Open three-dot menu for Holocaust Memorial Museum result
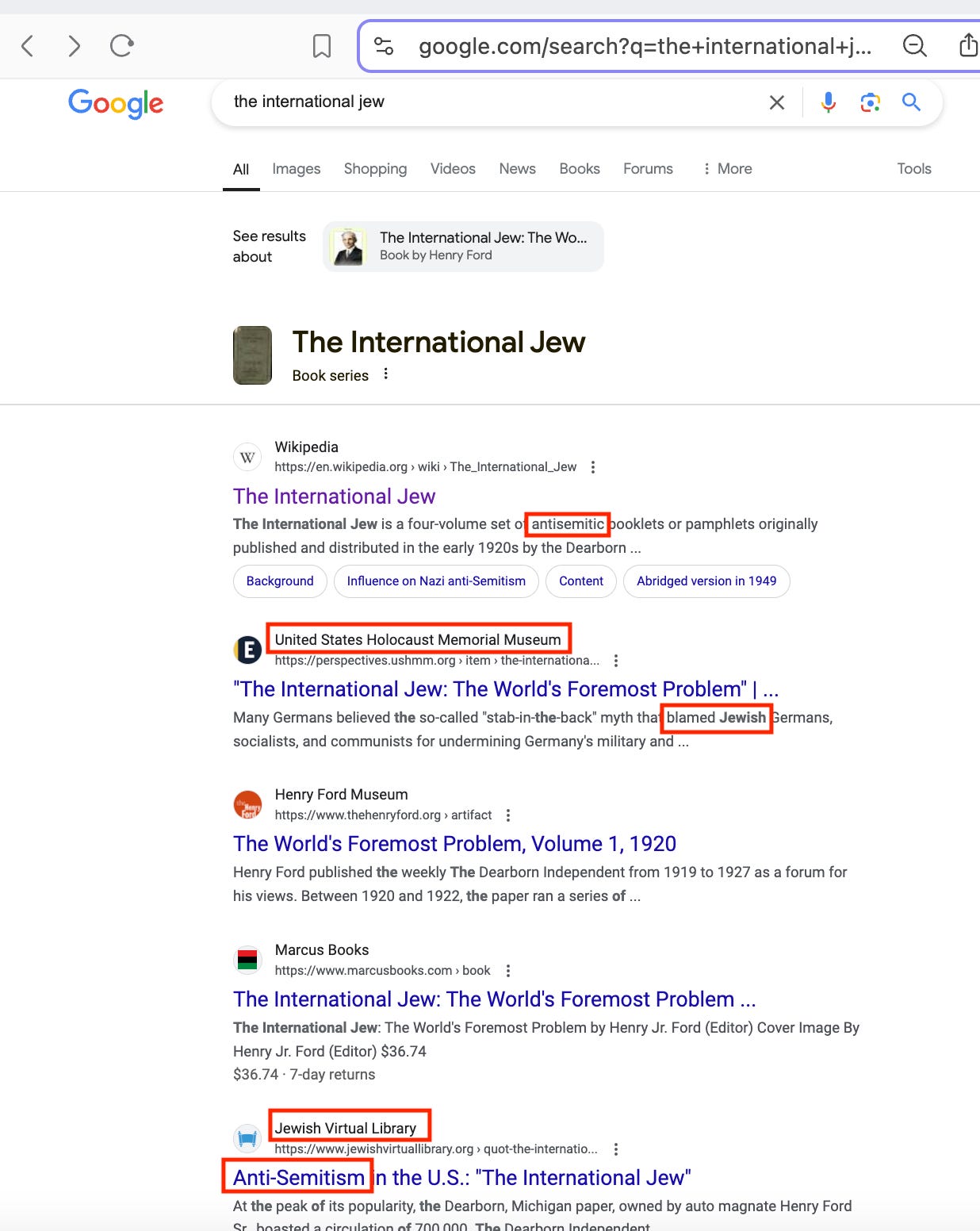The image size is (980, 1231). [x=616, y=661]
